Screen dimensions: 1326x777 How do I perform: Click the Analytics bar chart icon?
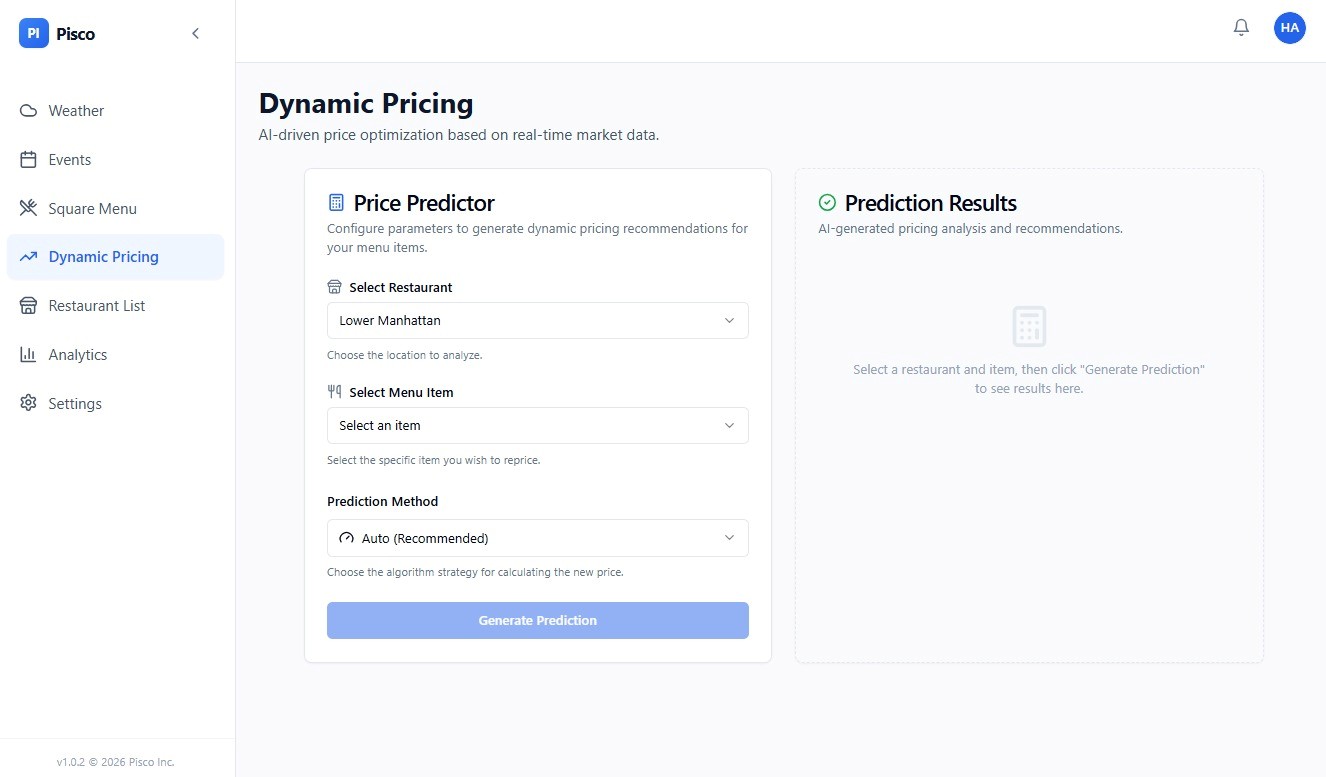coord(28,355)
